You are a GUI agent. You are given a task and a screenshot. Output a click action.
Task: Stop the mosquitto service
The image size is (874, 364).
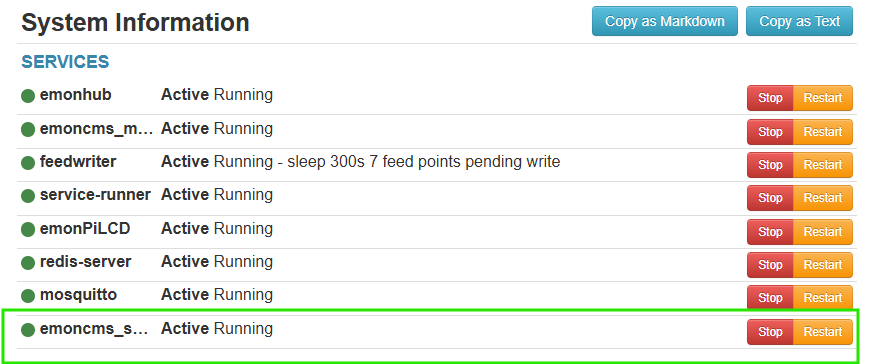pyautogui.click(x=770, y=298)
